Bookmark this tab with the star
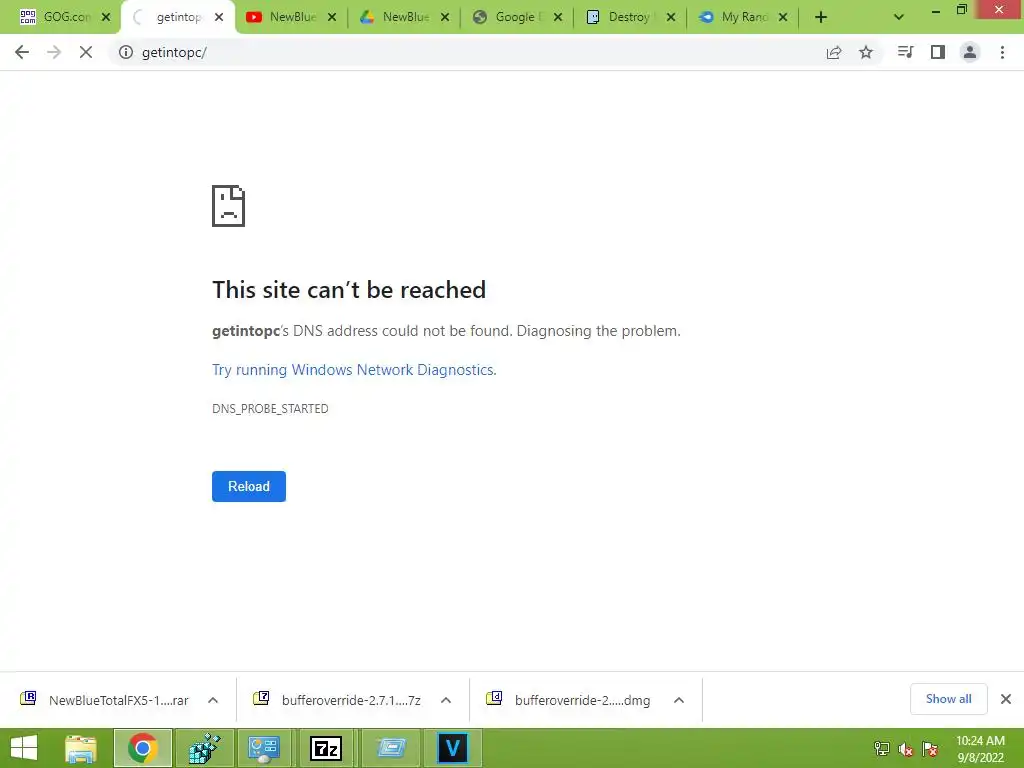This screenshot has width=1024, height=768. click(866, 52)
